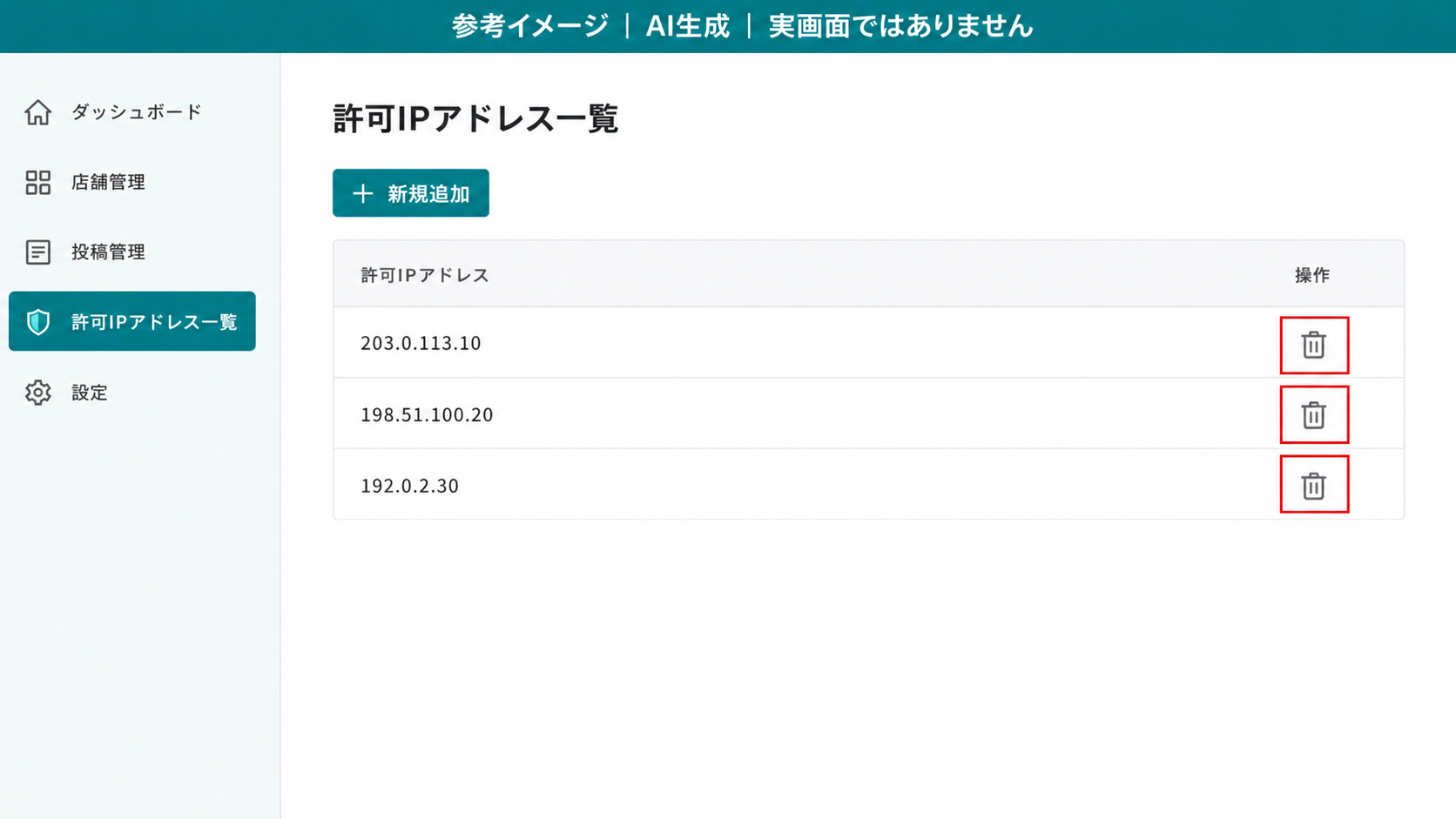Click the 許可IPアドレス一覧 page heading
The image size is (1456, 819).
point(475,118)
